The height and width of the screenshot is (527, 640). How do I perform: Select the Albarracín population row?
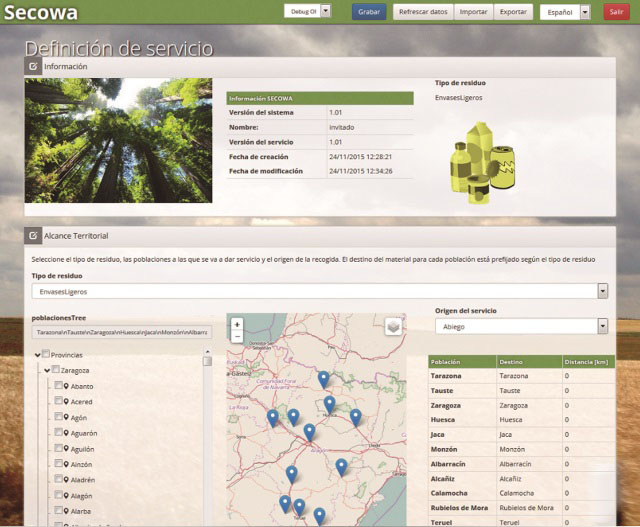click(522, 464)
